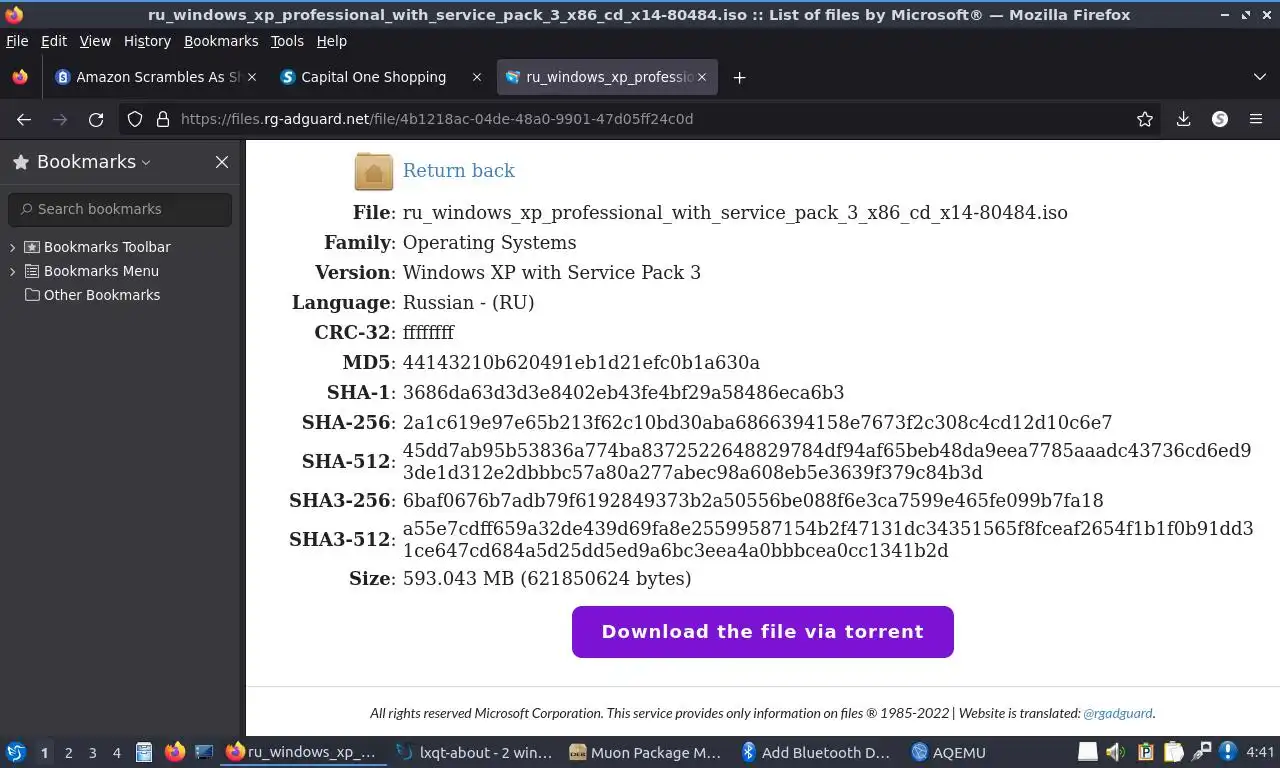This screenshot has height=768, width=1280.
Task: Open removable media tray icon
Action: (x=1088, y=752)
